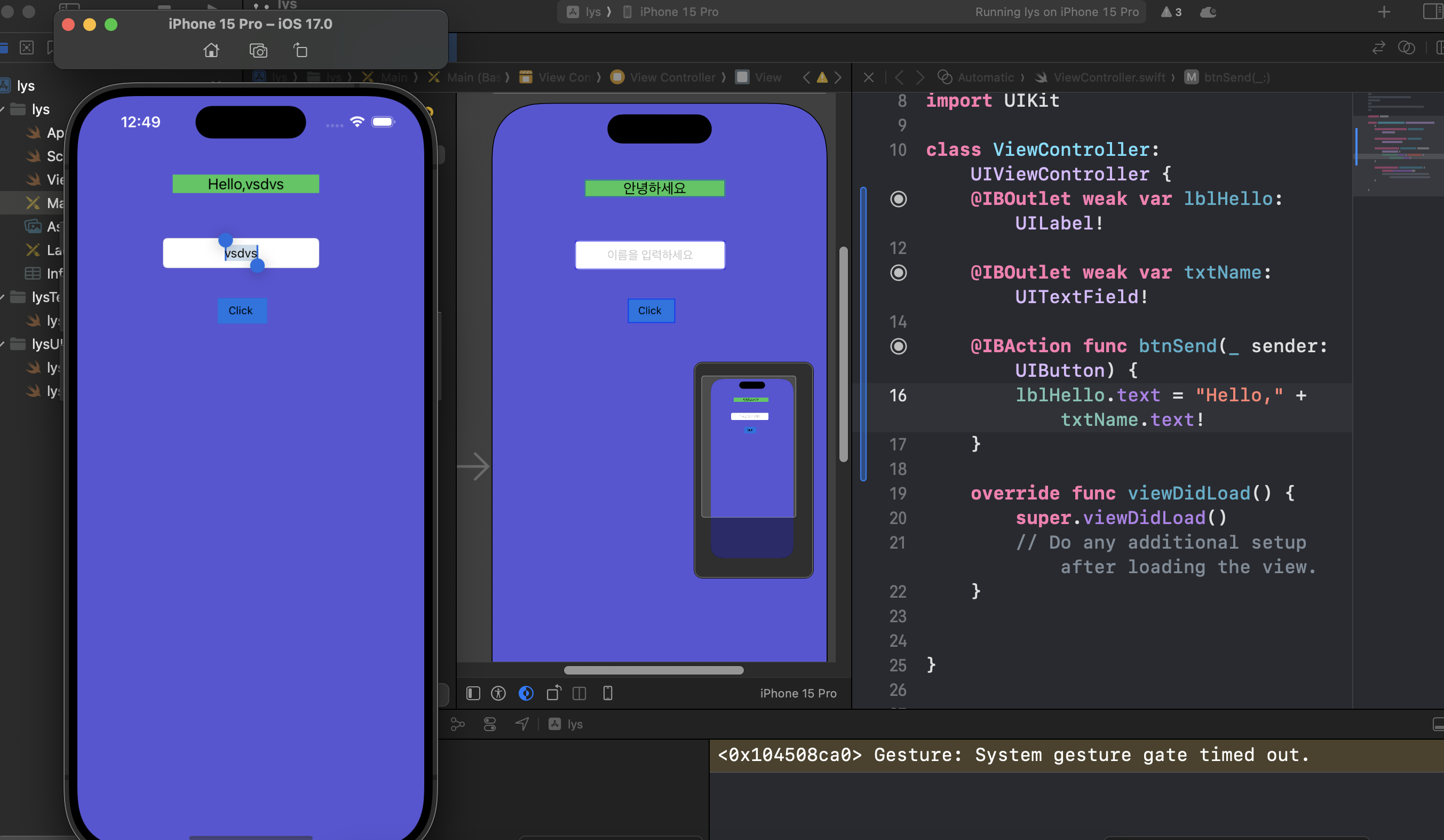This screenshot has width=1444, height=840.
Task: Change canvas orientation icon
Action: [553, 693]
